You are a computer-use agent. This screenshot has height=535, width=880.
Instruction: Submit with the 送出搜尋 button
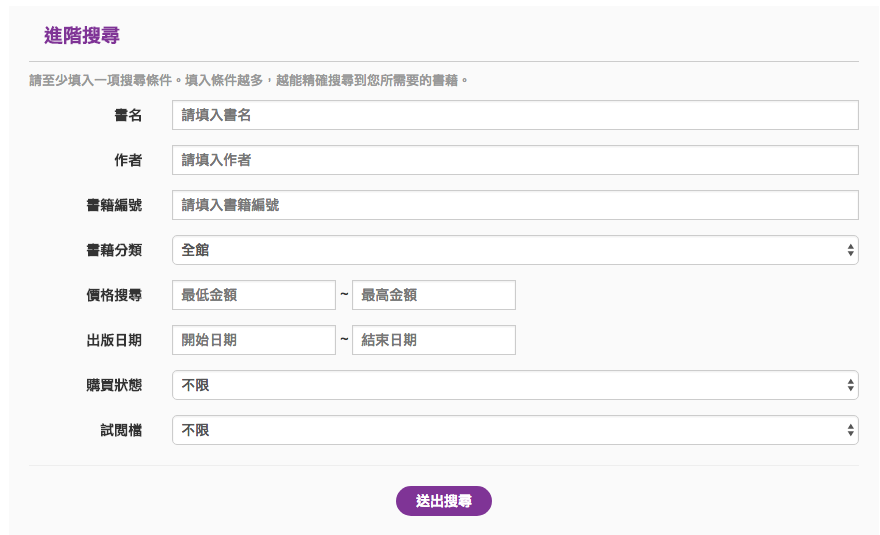[x=444, y=501]
